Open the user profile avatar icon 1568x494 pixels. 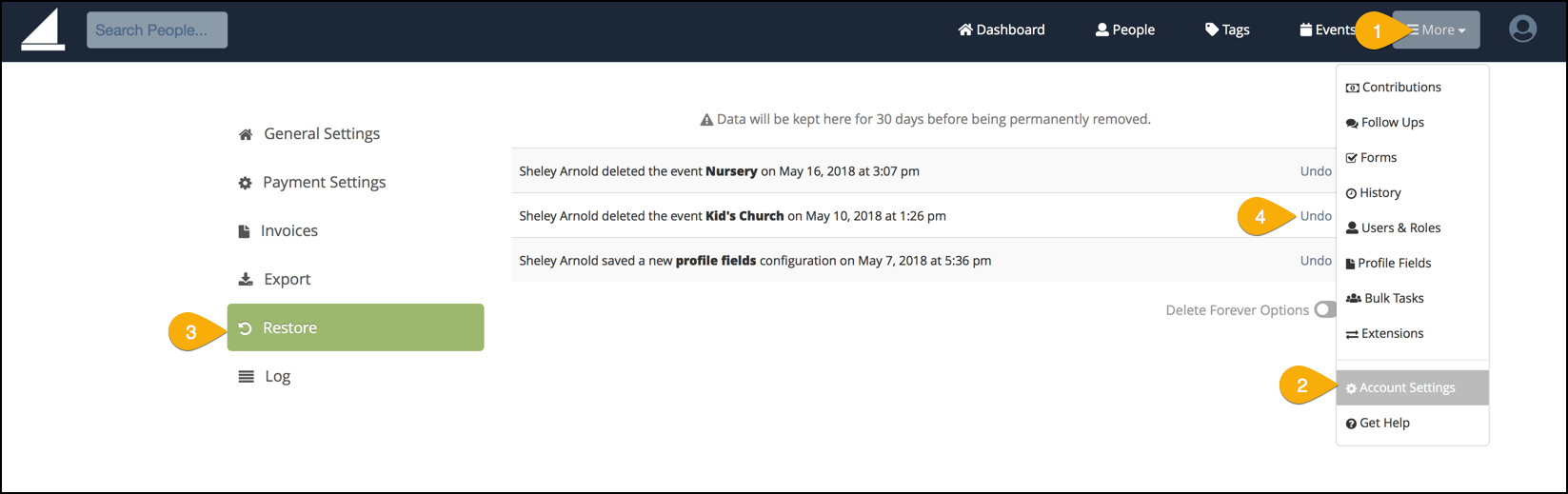1522,30
